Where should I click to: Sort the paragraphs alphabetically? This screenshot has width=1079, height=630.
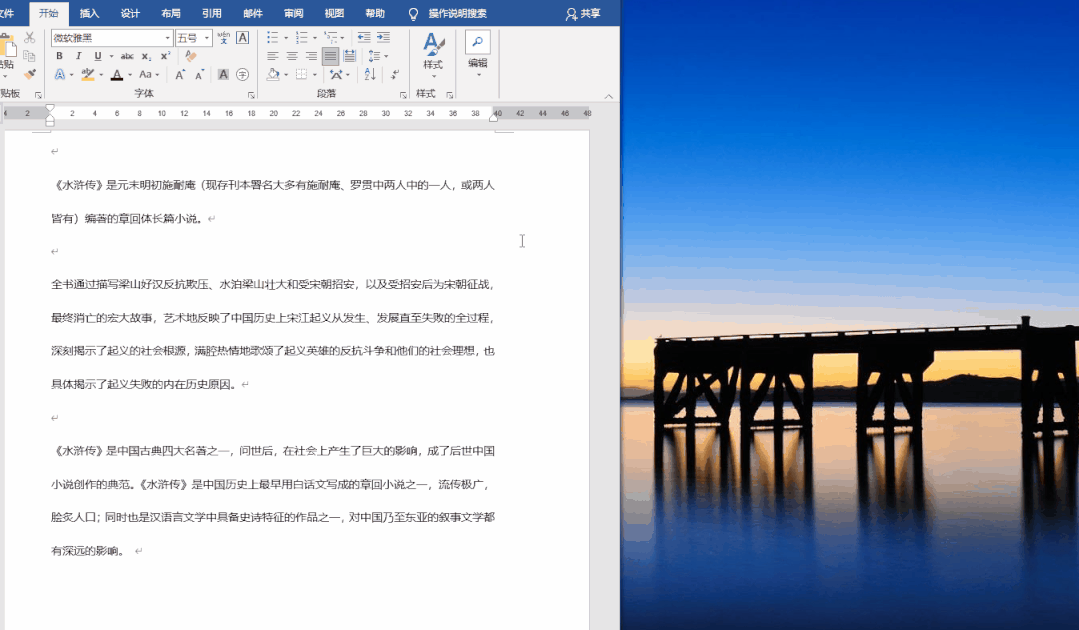tap(368, 73)
